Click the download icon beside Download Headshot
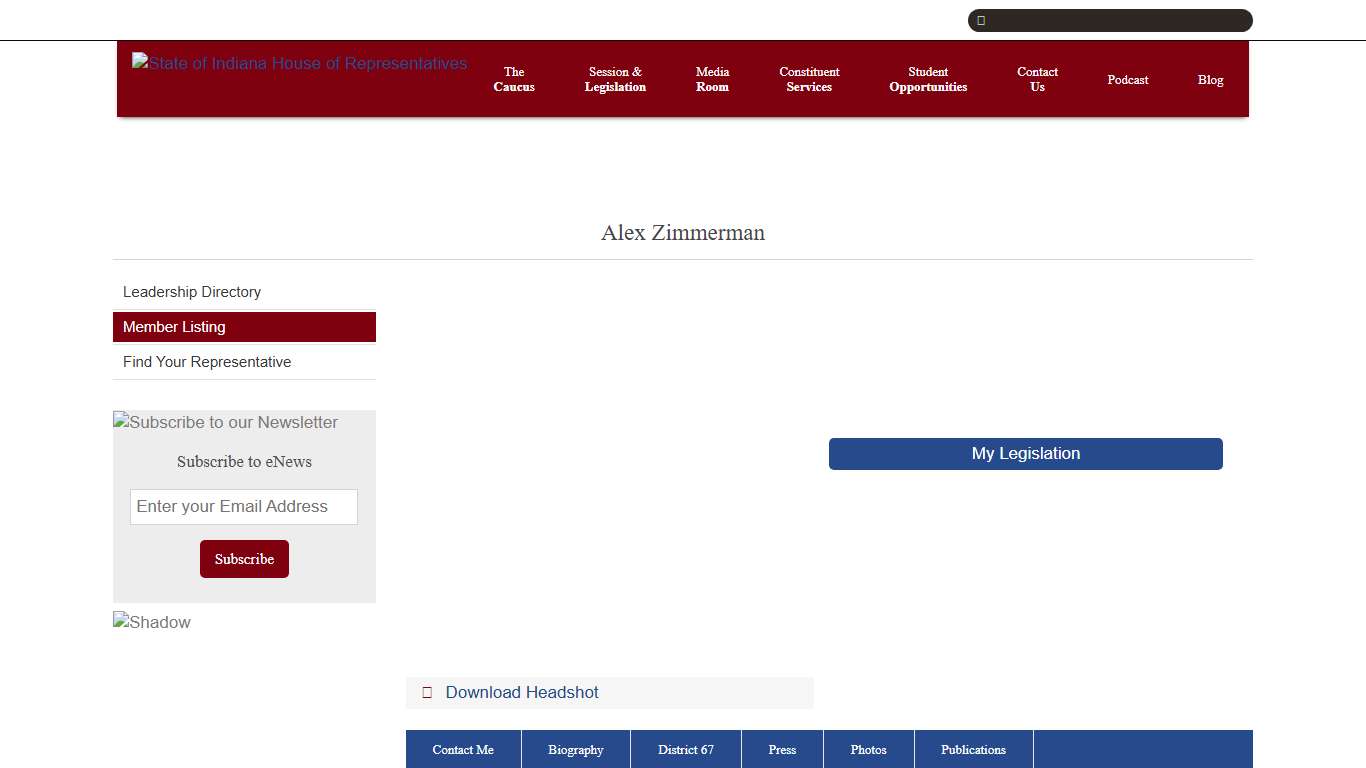The height and width of the screenshot is (768, 1366). [427, 693]
